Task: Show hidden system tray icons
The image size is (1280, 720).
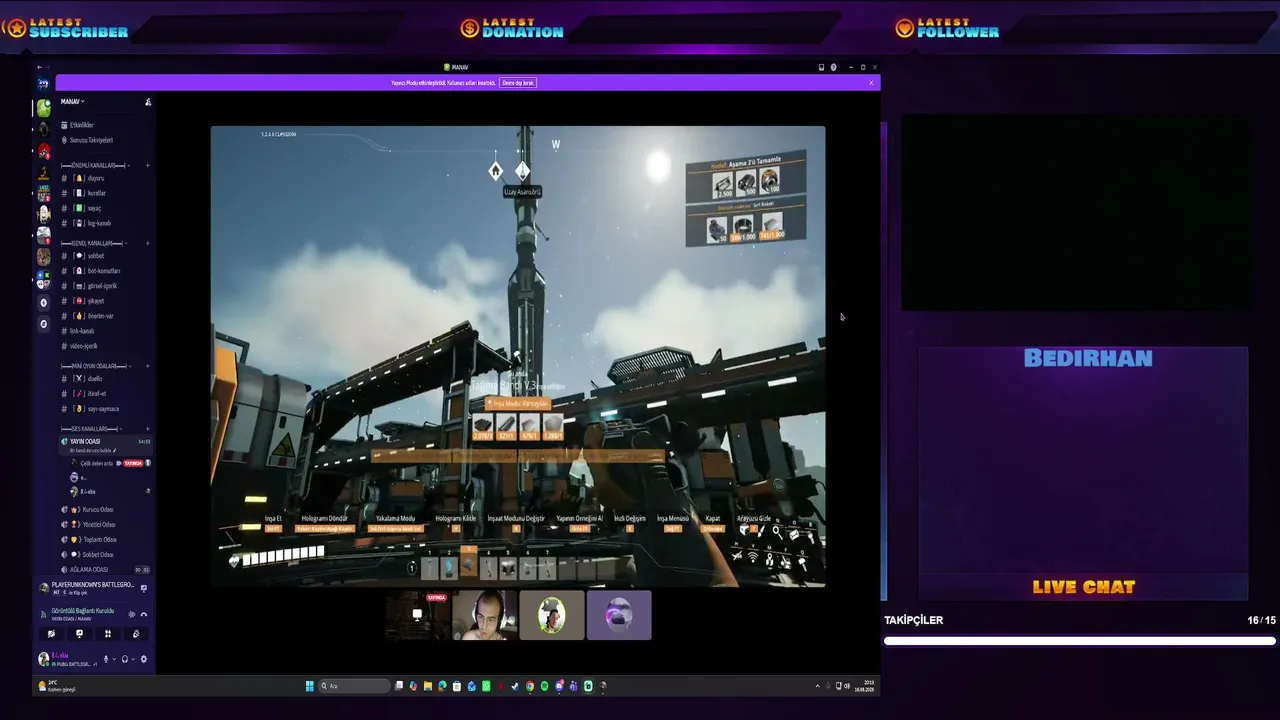Action: 817,686
